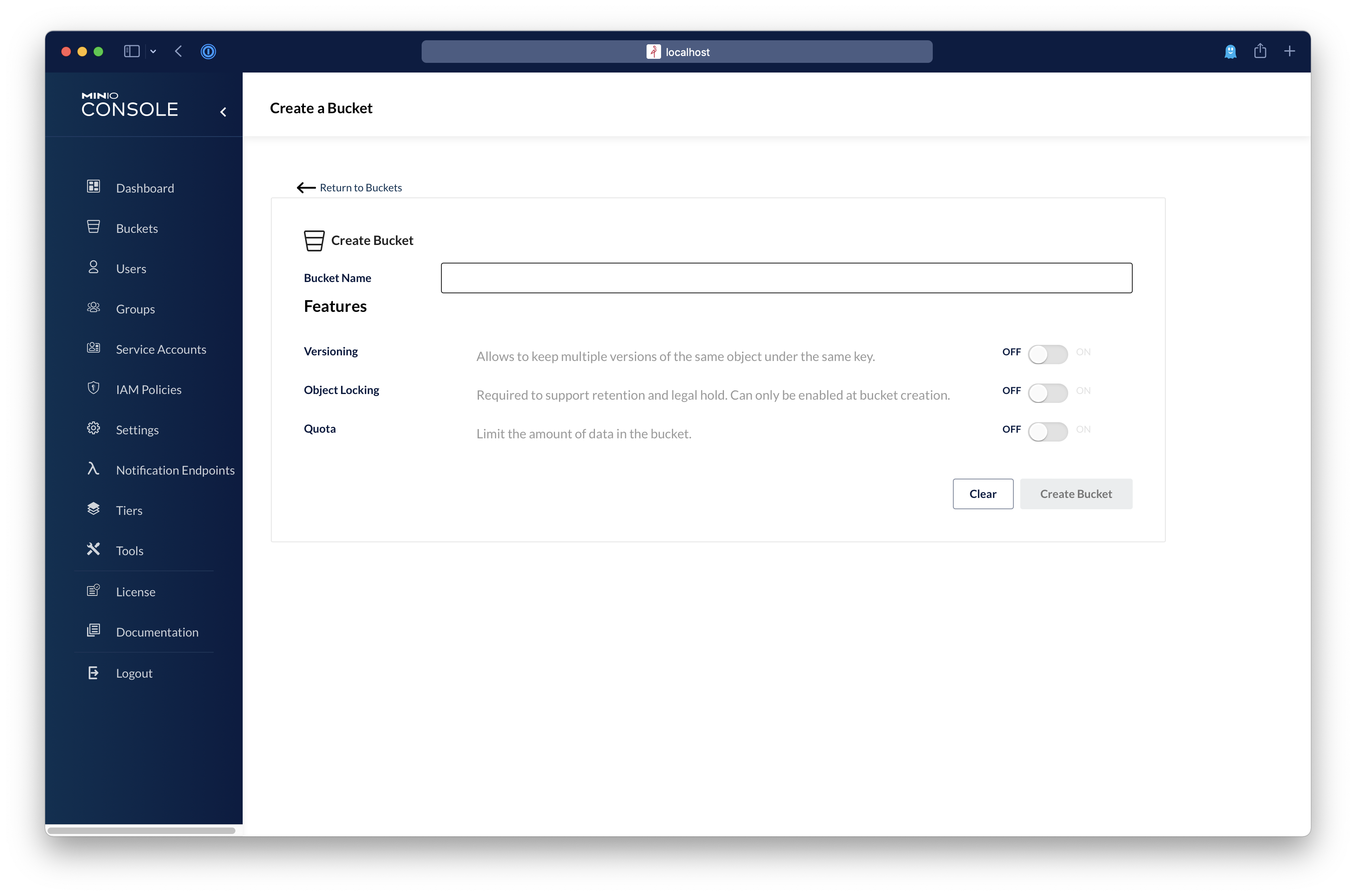The width and height of the screenshot is (1356, 896).
Task: Click the Service Accounts icon in sidebar
Action: coord(94,348)
